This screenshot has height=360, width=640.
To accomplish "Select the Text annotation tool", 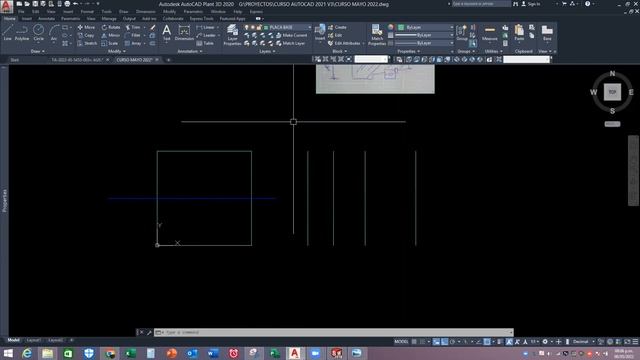I will tap(167, 33).
